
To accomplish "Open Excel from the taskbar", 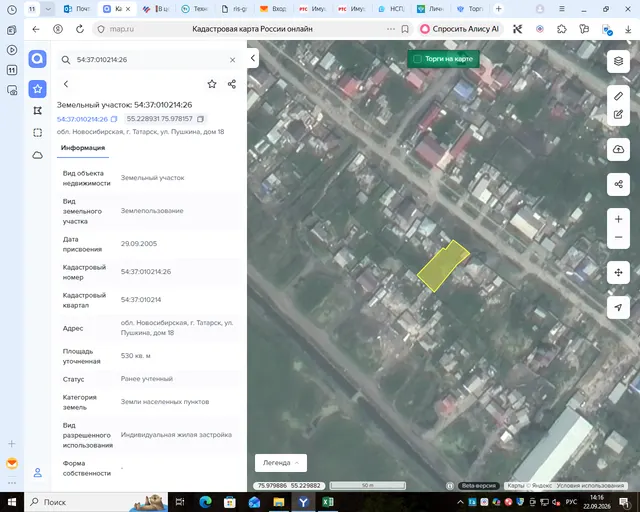I will 327,502.
